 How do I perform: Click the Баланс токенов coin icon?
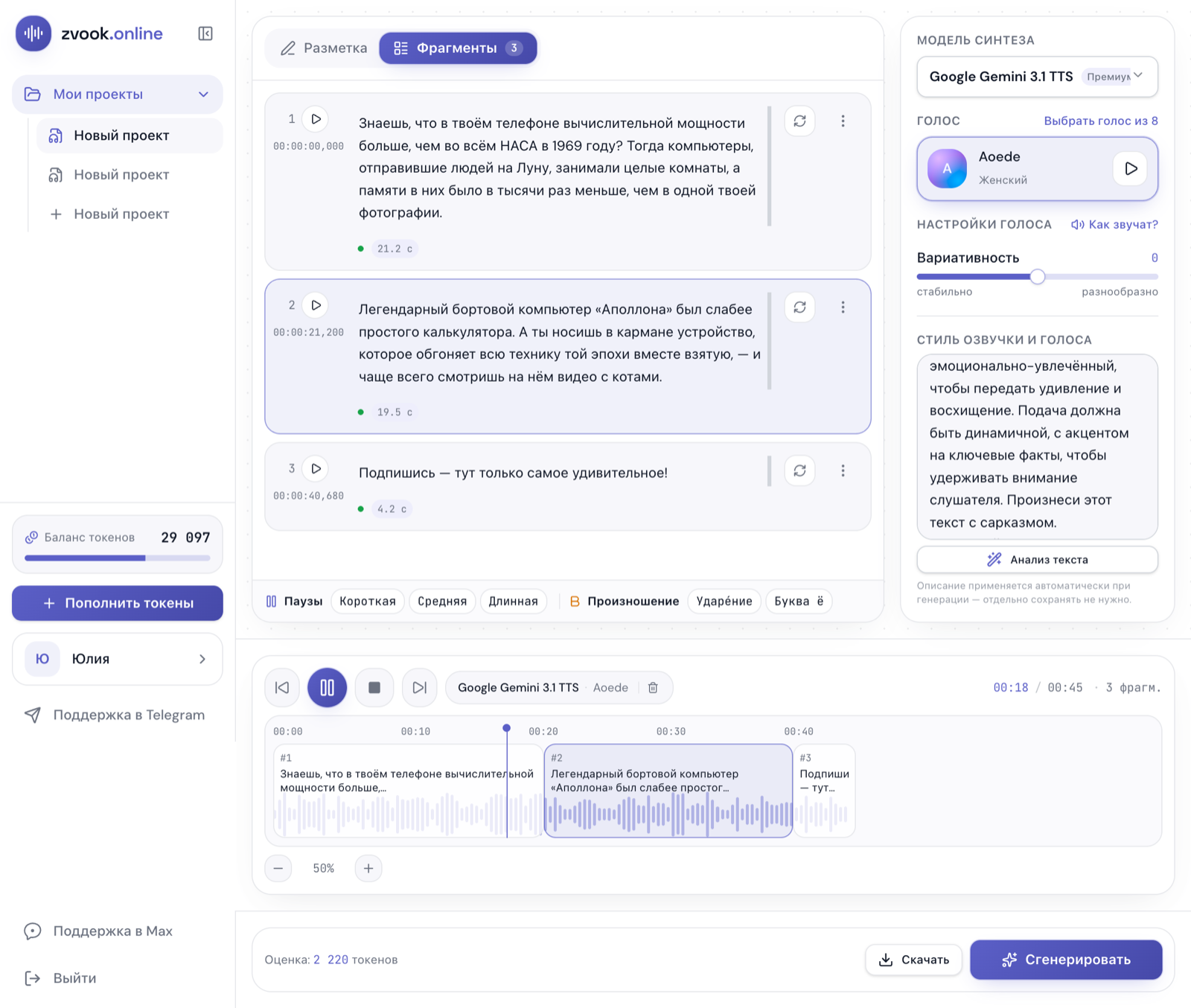(x=32, y=538)
